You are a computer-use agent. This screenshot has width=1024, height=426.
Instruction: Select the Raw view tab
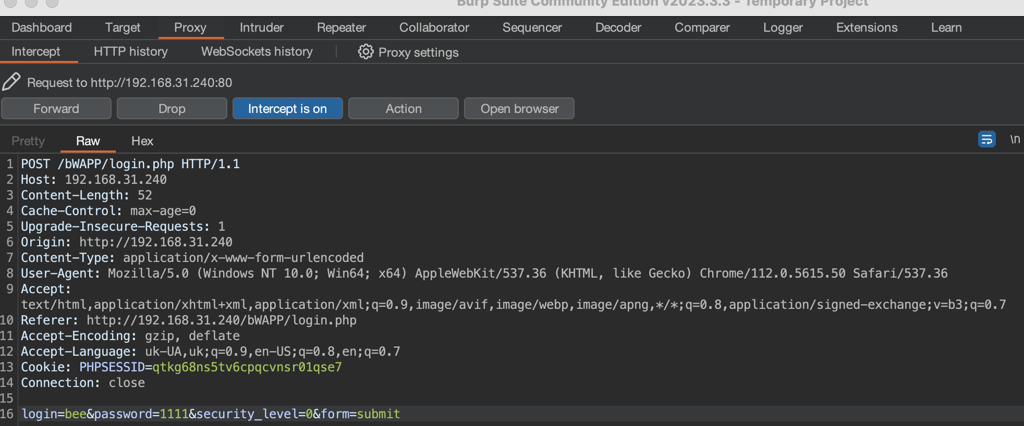pos(88,140)
